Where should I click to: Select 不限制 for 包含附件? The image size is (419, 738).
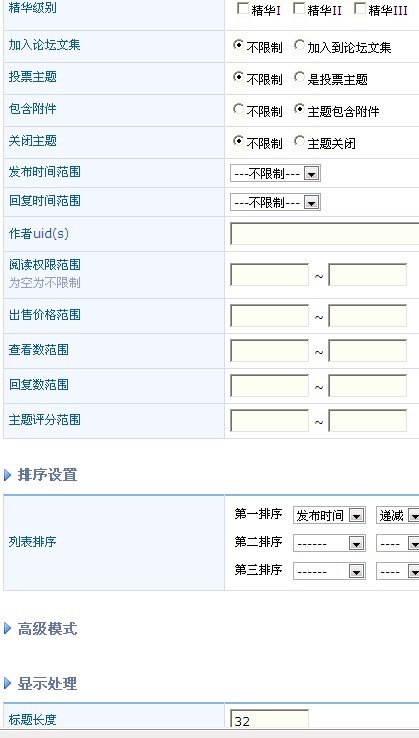click(x=239, y=109)
